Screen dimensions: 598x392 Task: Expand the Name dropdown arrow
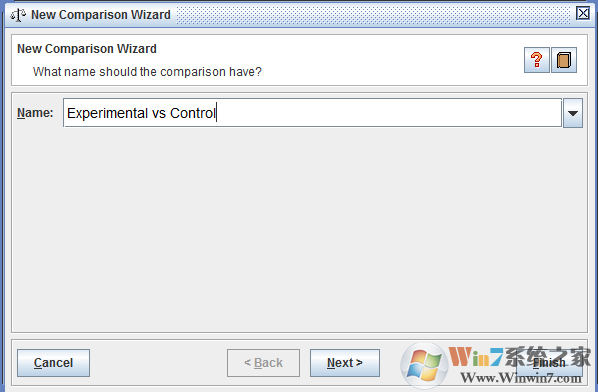pyautogui.click(x=573, y=113)
